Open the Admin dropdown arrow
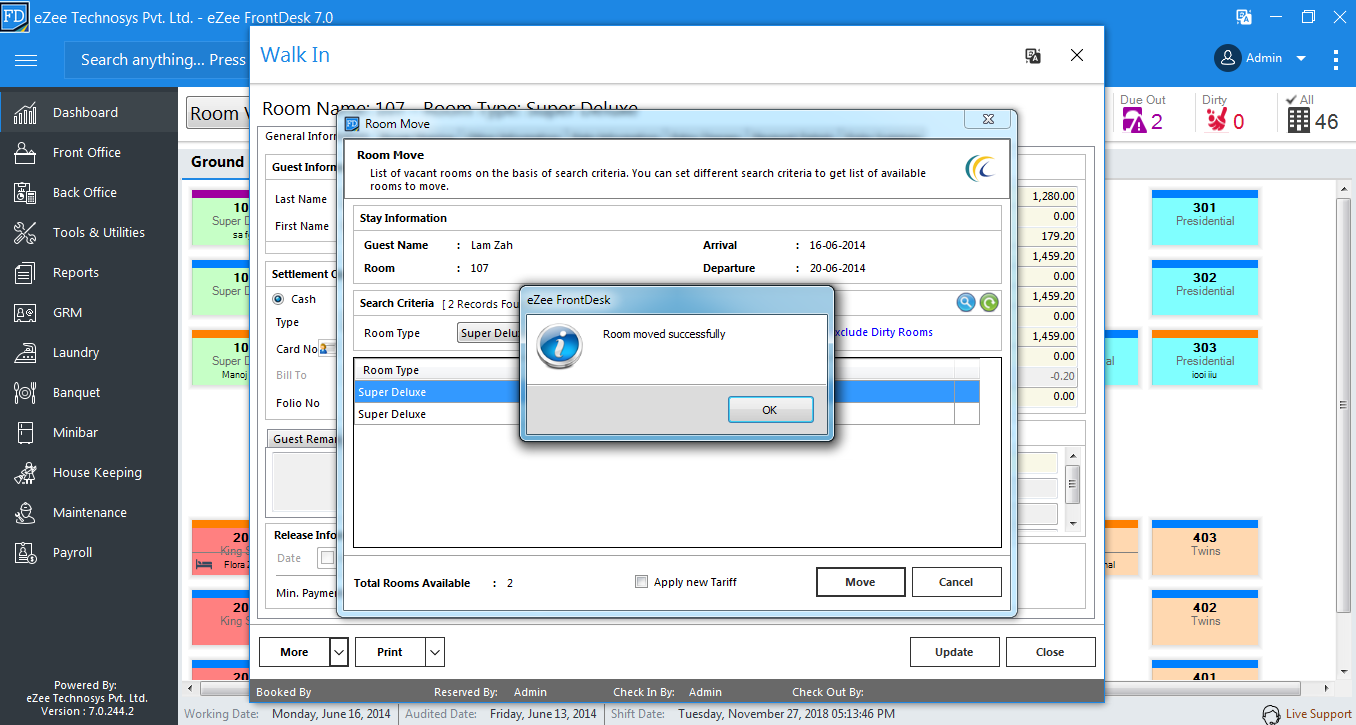1356x725 pixels. (x=1301, y=59)
